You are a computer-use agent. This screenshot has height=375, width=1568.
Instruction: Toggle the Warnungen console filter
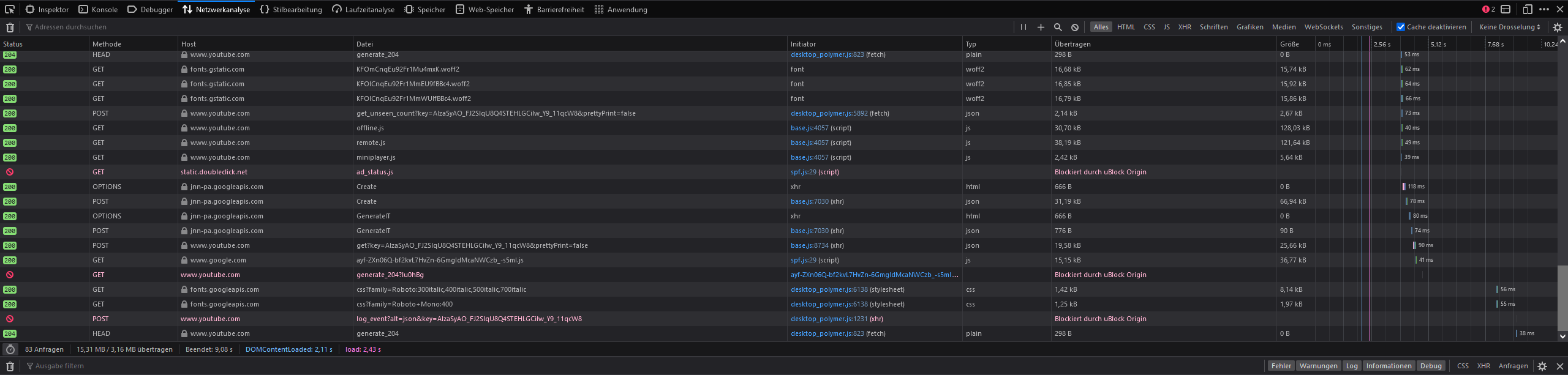pyautogui.click(x=1318, y=366)
